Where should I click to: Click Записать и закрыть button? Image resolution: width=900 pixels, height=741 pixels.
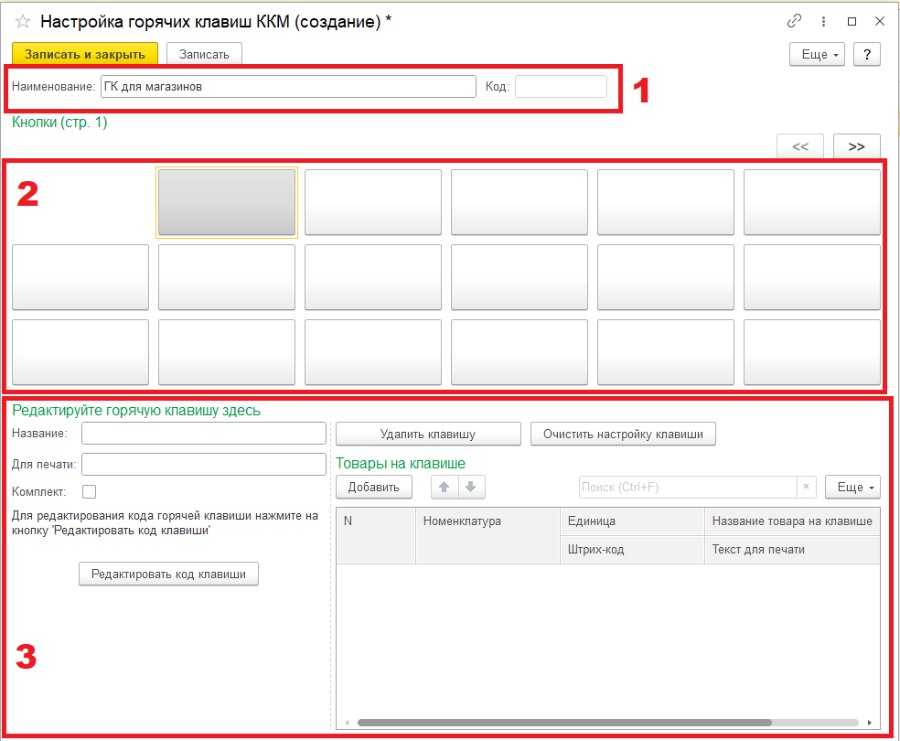pyautogui.click(x=85, y=55)
